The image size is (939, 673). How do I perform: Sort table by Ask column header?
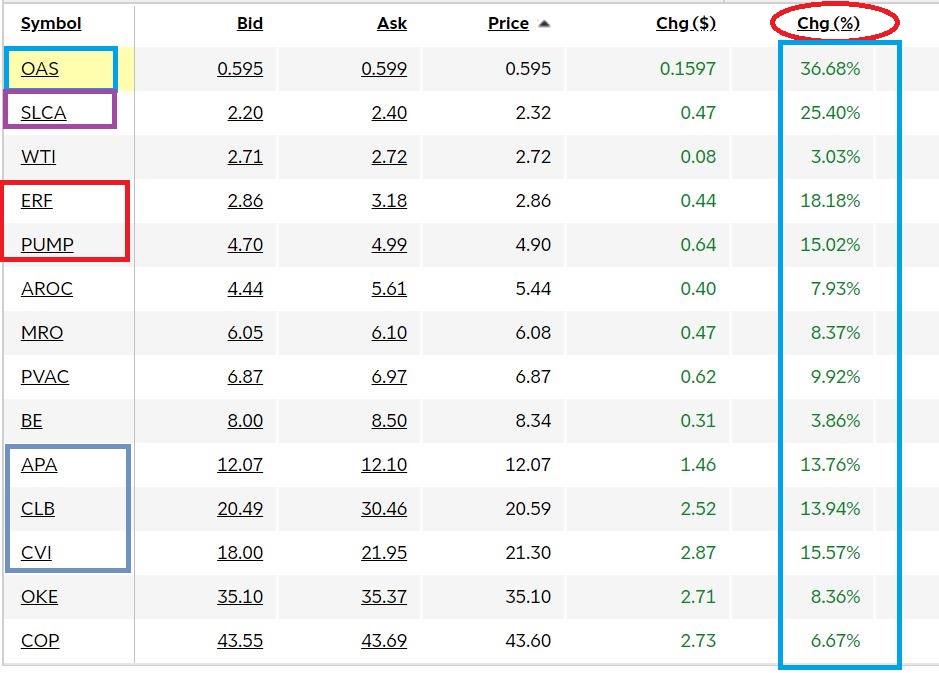pos(392,23)
